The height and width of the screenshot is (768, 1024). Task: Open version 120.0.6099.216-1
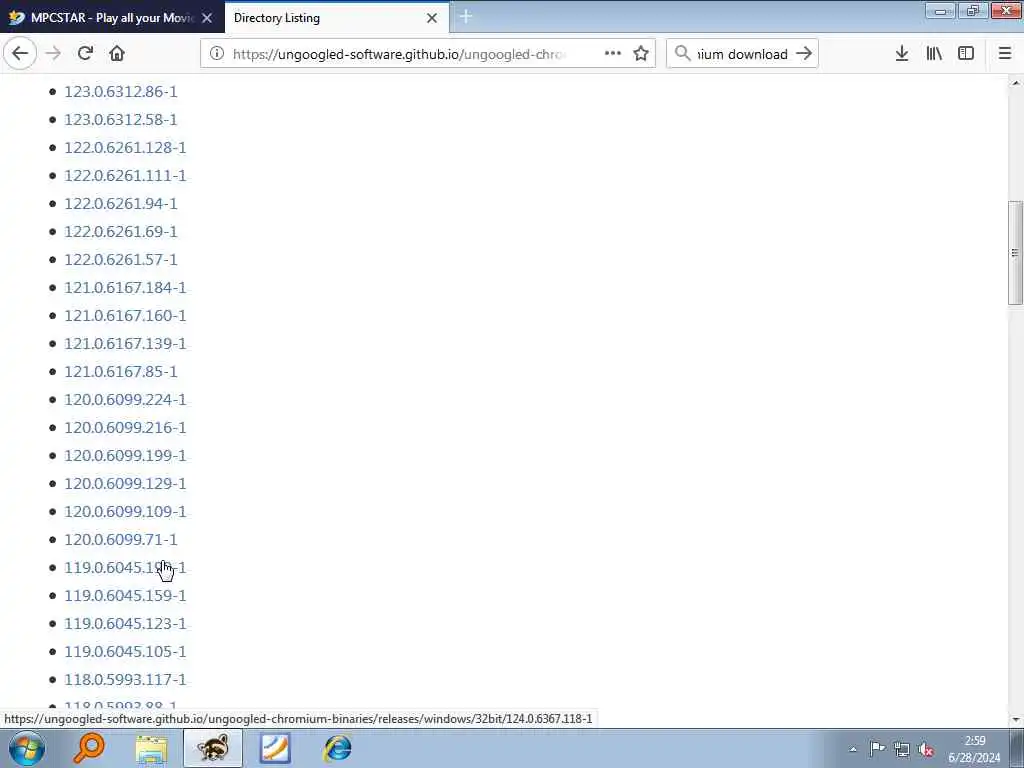coord(125,428)
